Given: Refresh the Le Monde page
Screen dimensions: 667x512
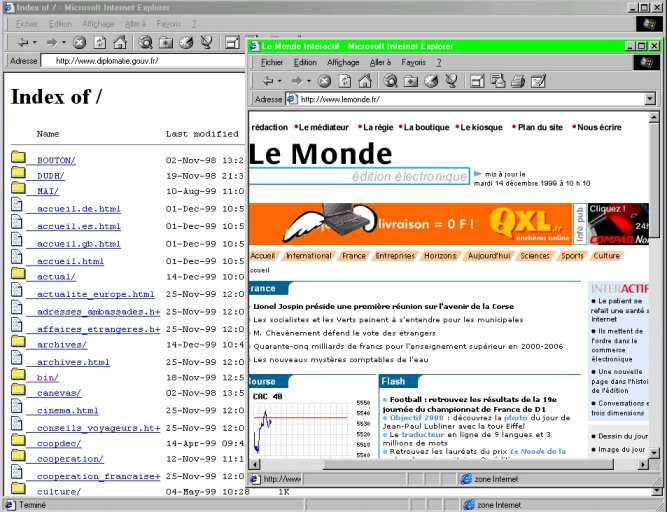Looking at the screenshot, I should [345, 81].
